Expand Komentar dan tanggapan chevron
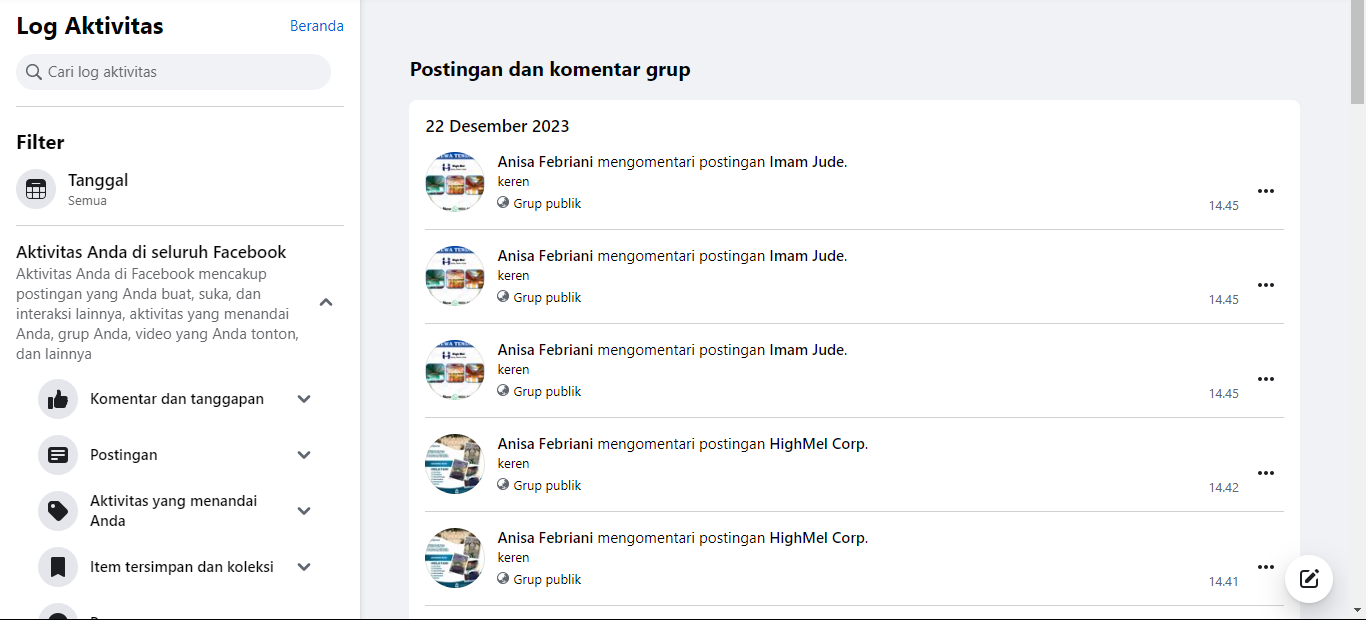Viewport: 1366px width, 620px height. pyautogui.click(x=305, y=399)
